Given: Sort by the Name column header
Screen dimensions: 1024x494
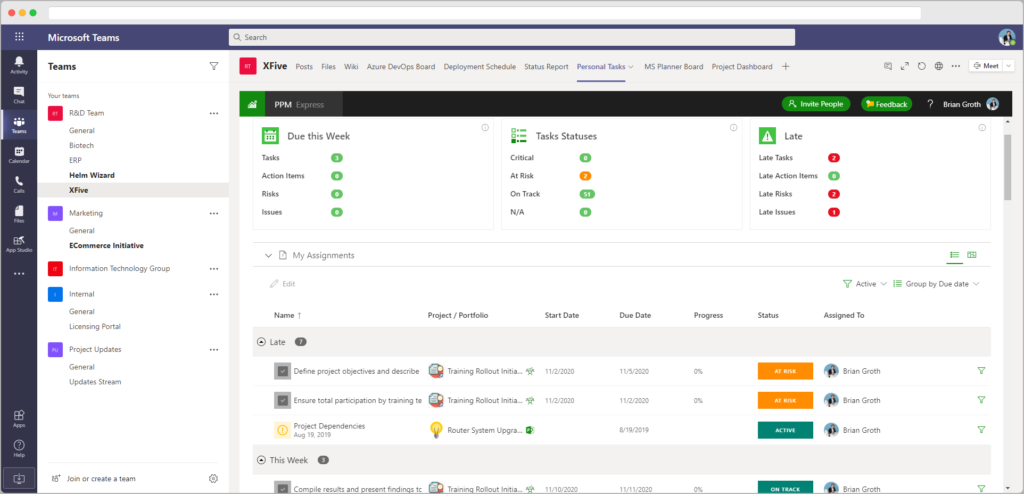Looking at the screenshot, I should 288,315.
